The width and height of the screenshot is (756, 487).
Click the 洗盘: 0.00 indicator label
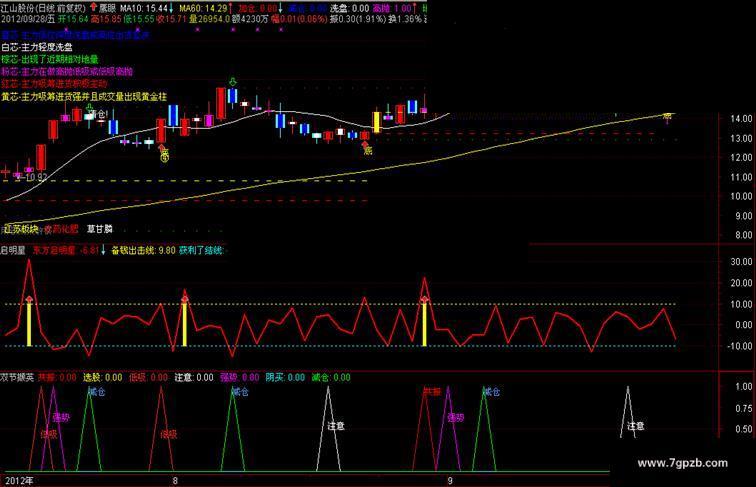pyautogui.click(x=350, y=8)
